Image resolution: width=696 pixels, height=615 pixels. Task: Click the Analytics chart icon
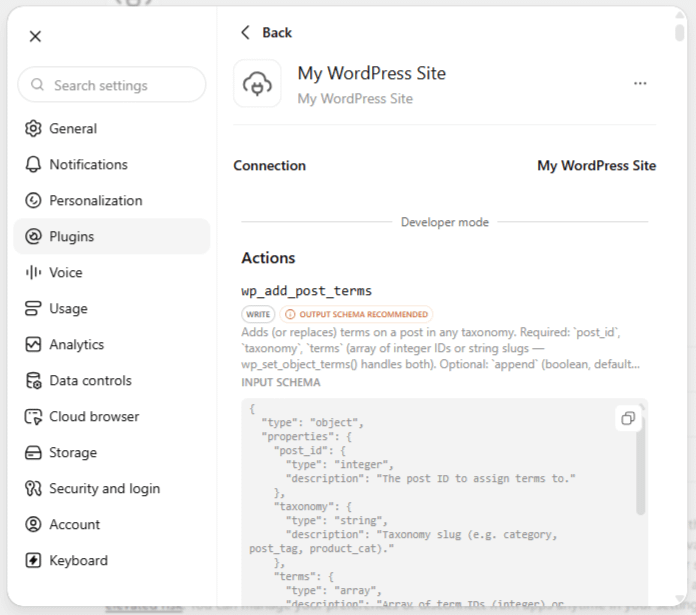click(x=33, y=344)
